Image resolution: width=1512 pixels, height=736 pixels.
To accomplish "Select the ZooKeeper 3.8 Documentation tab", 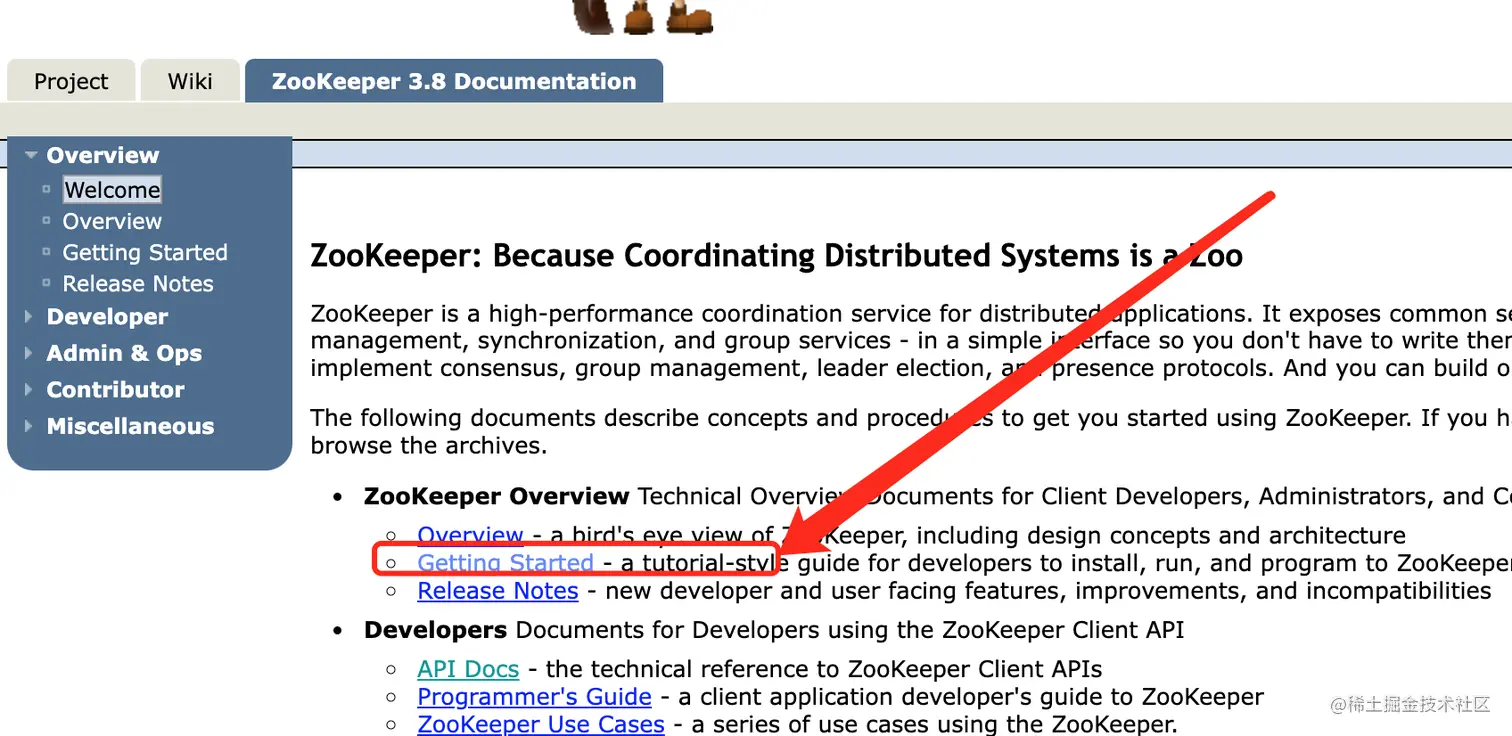I will pos(454,81).
